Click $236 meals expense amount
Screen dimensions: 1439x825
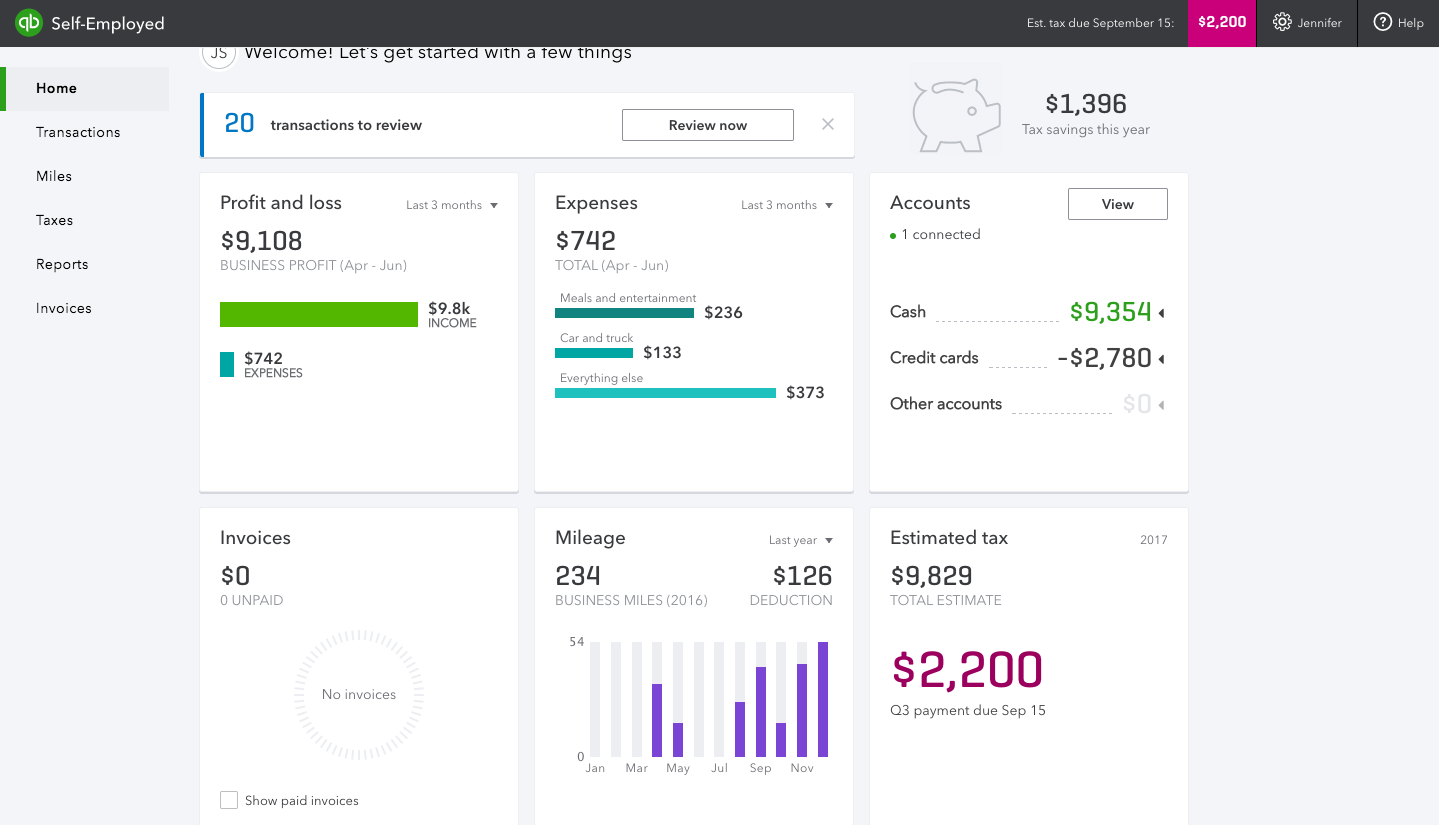(x=723, y=313)
